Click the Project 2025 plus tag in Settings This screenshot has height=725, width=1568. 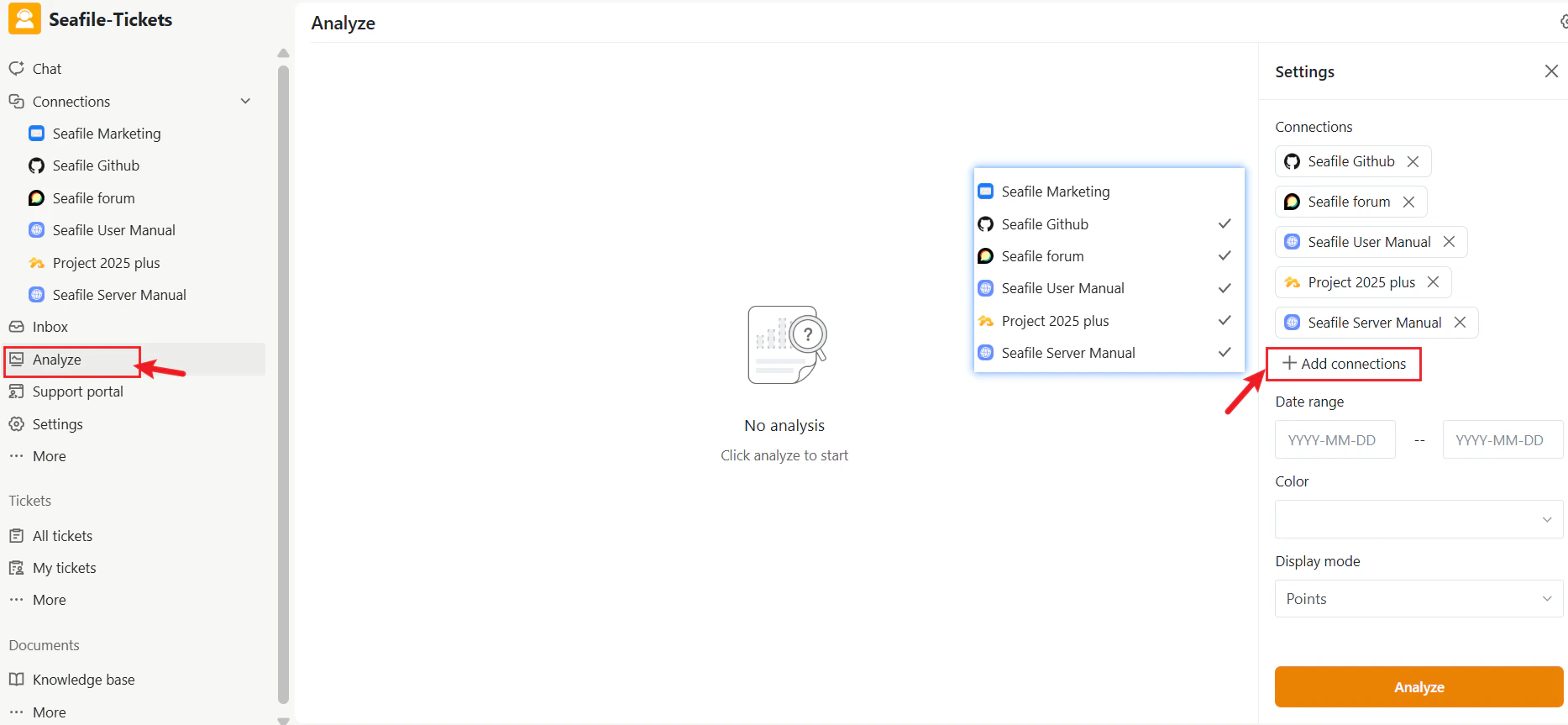tap(1363, 282)
